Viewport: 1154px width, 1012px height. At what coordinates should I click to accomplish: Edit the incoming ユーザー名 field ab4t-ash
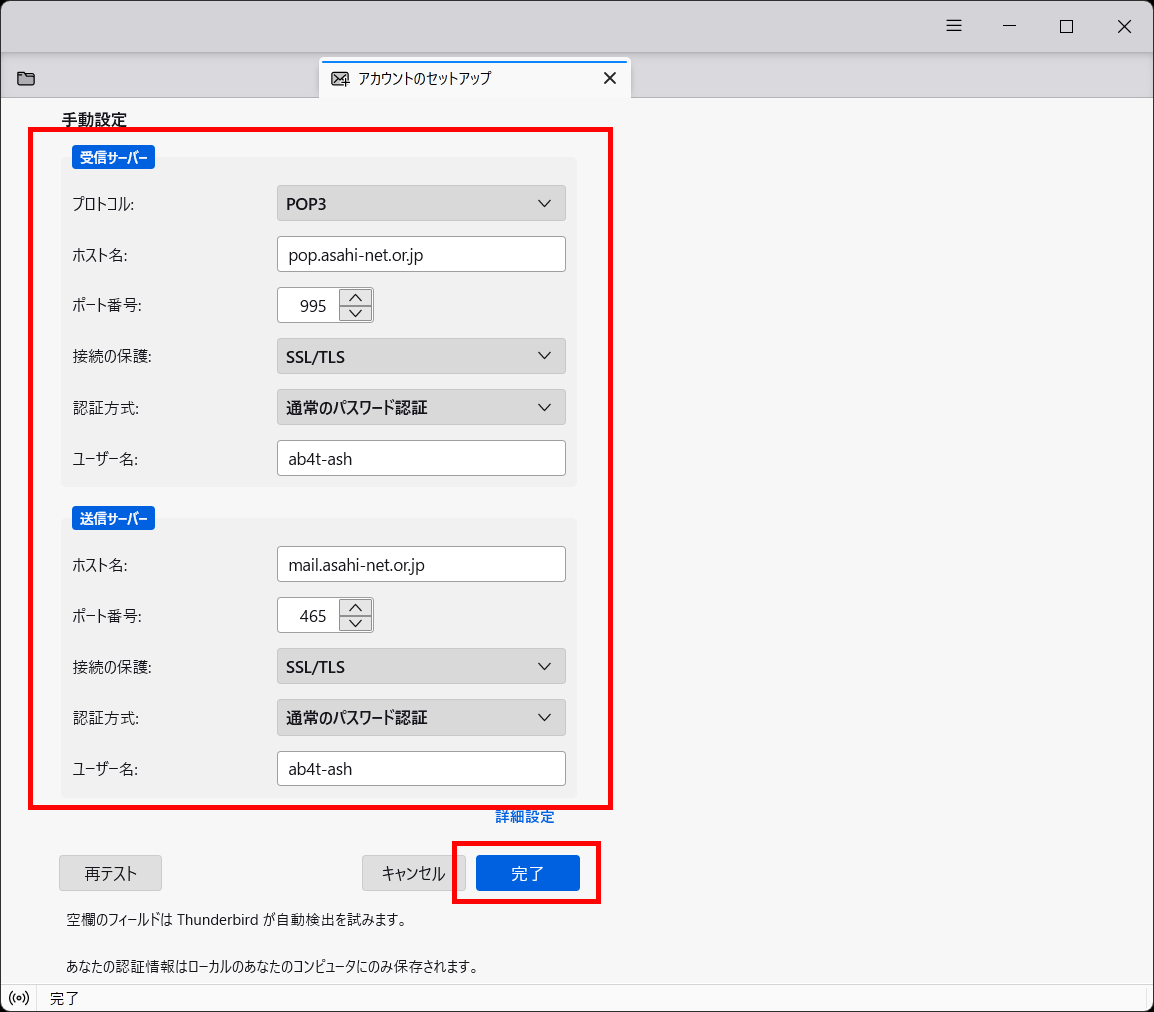421,458
